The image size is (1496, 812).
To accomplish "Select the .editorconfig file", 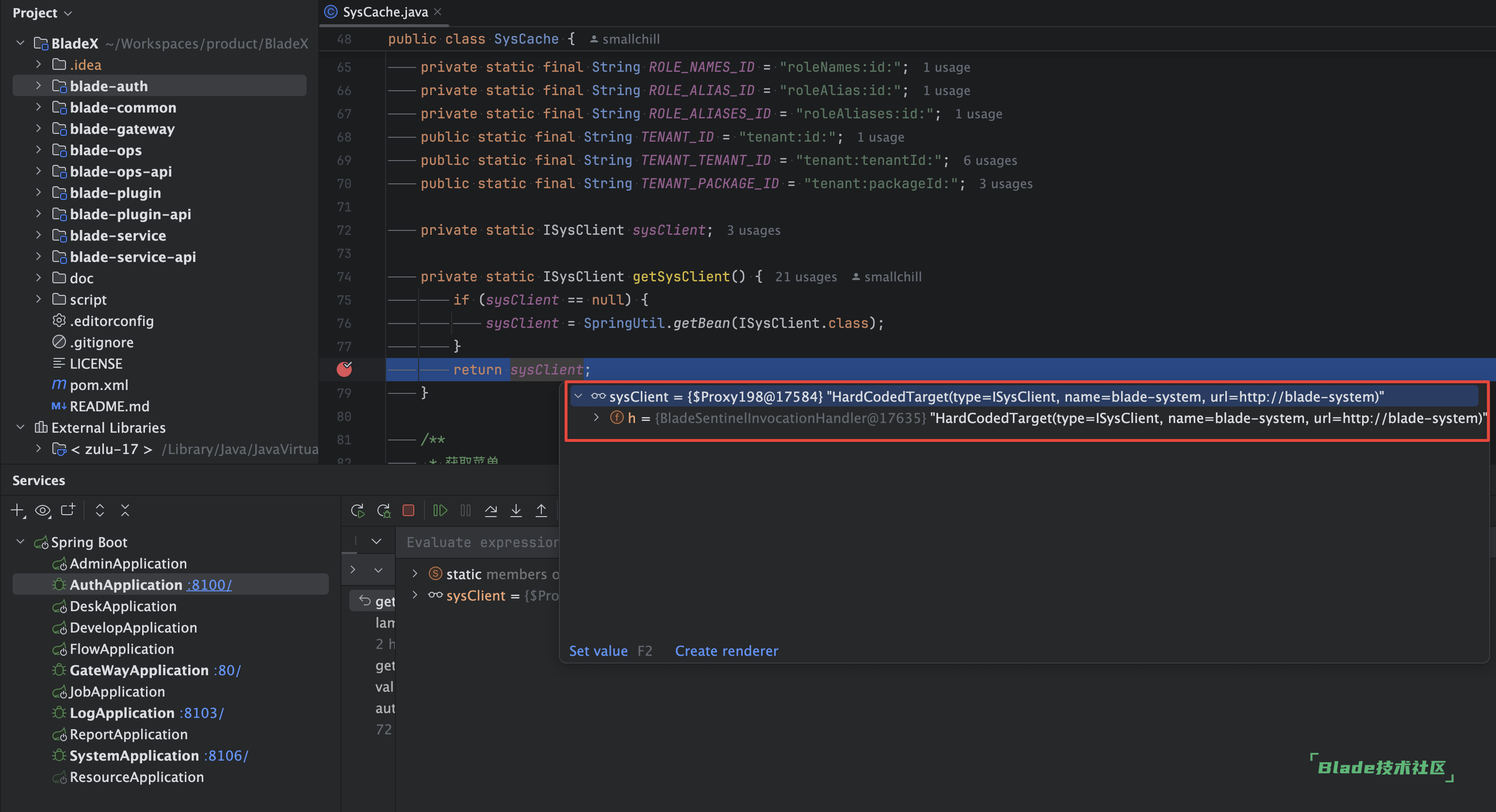I will tap(112, 321).
